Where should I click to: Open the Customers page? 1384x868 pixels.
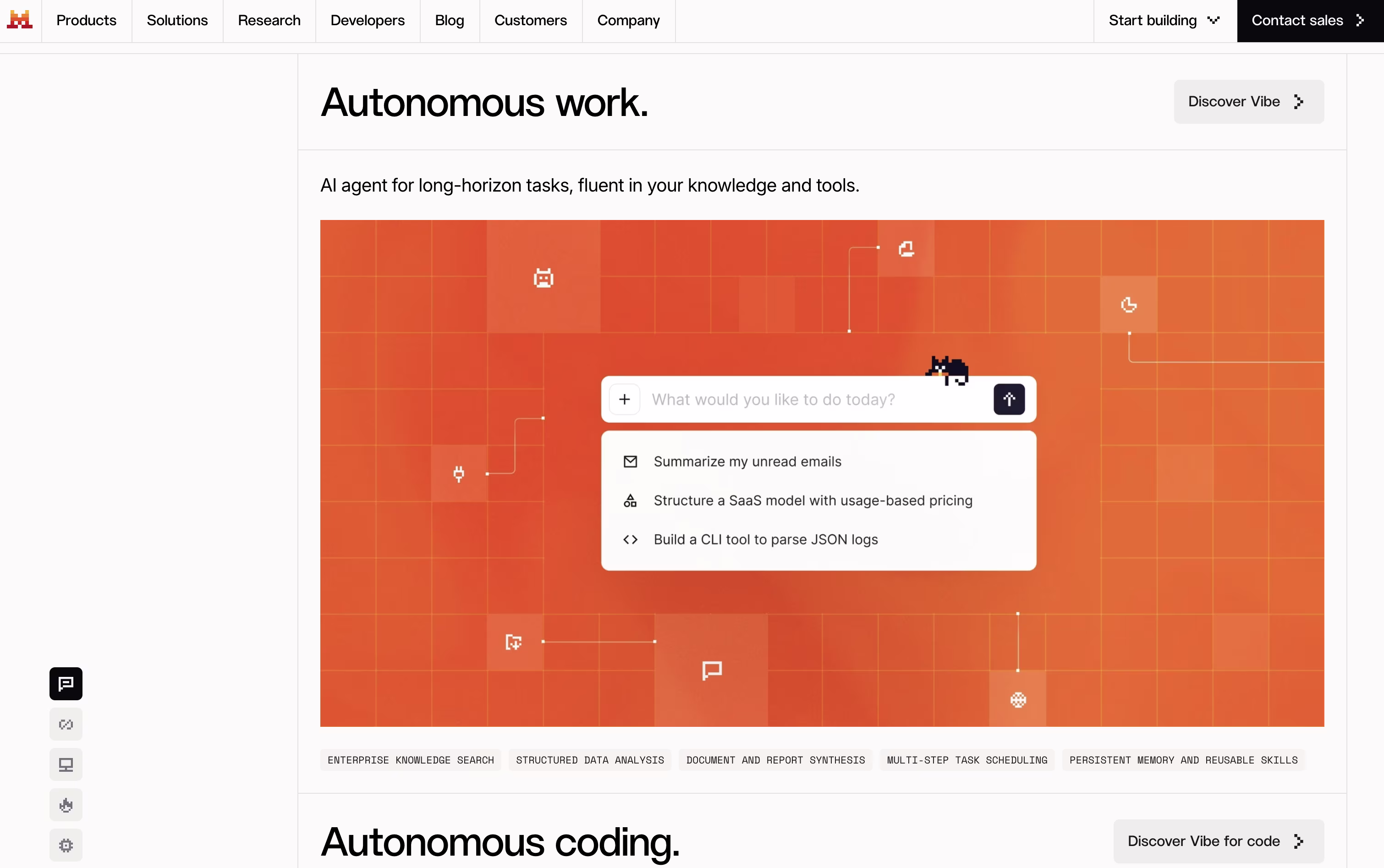530,21
